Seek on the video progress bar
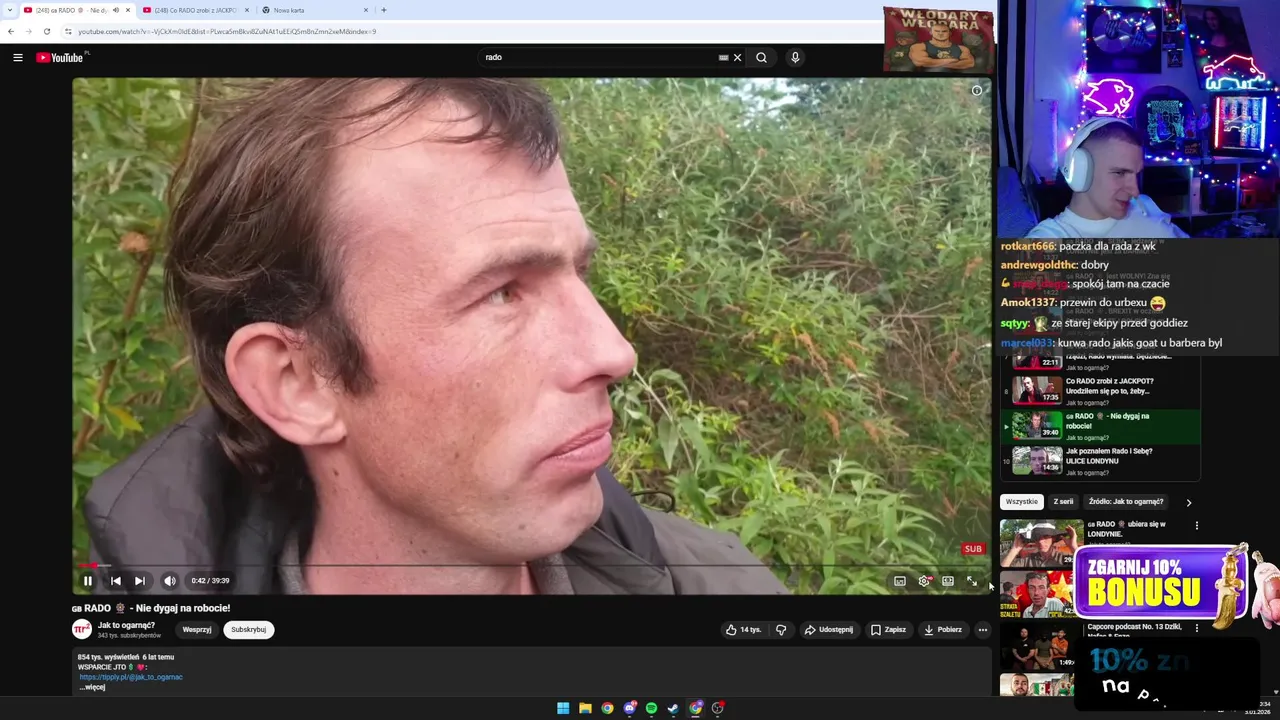 (x=532, y=566)
